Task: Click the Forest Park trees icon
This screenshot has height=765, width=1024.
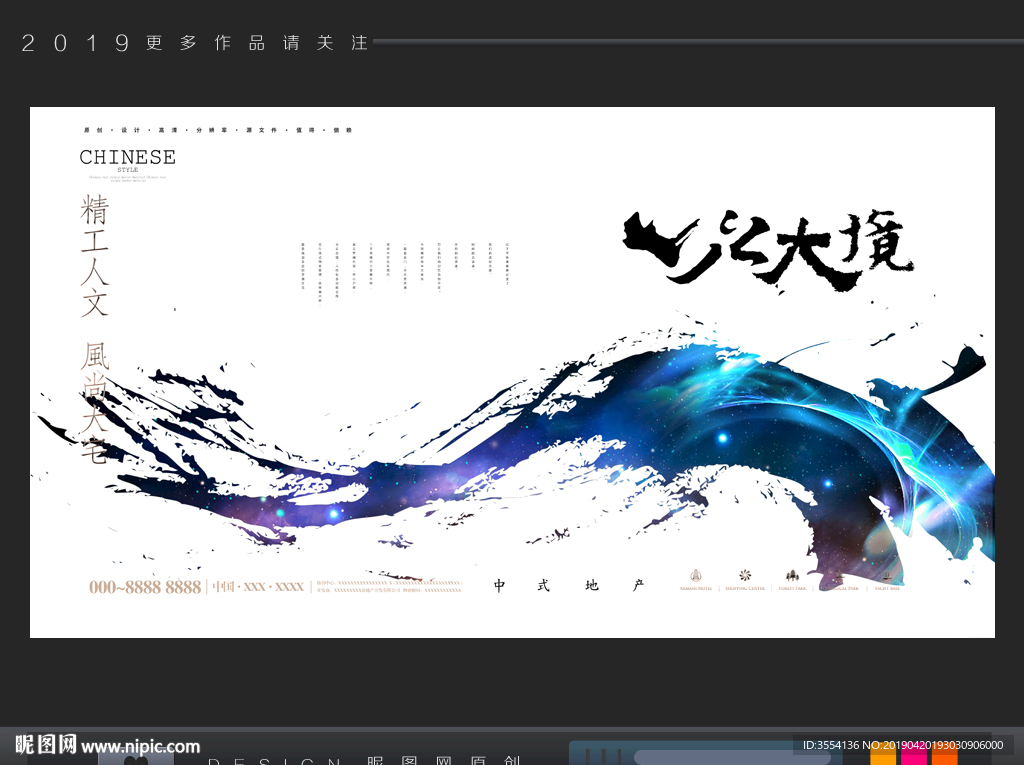Action: (792, 576)
